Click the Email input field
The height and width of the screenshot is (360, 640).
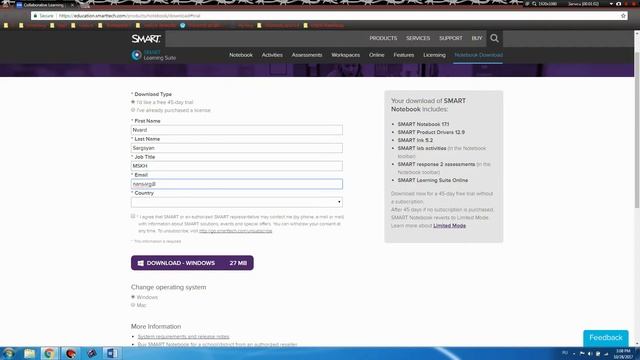coord(237,184)
